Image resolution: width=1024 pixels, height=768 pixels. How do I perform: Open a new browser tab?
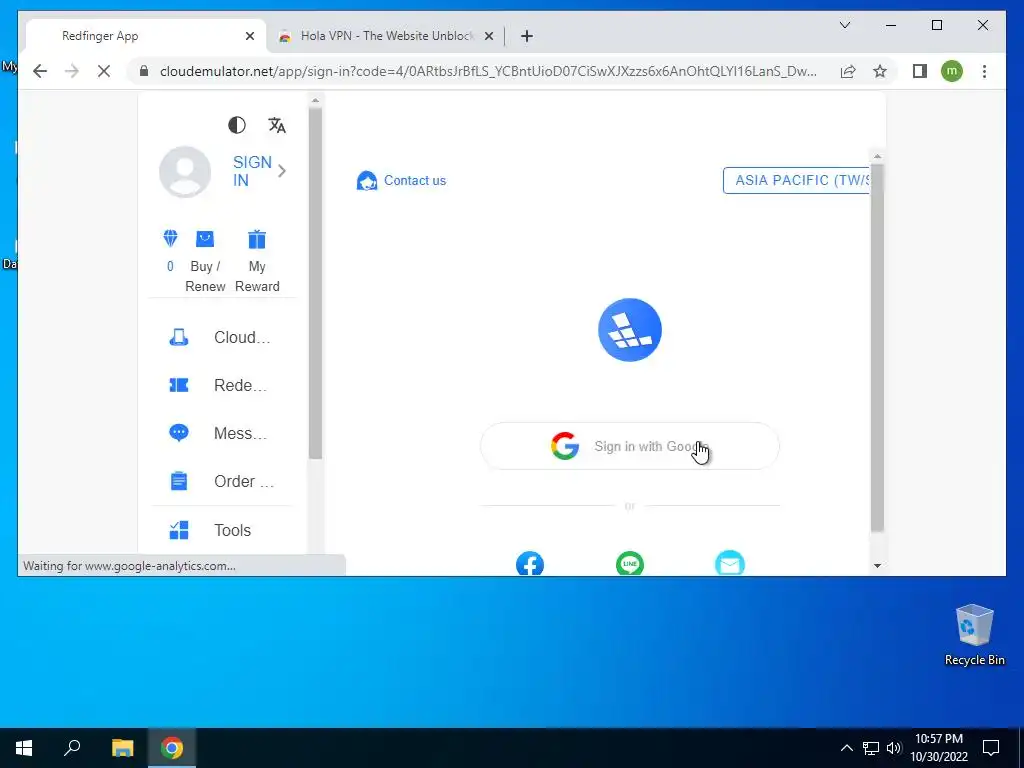tap(527, 37)
